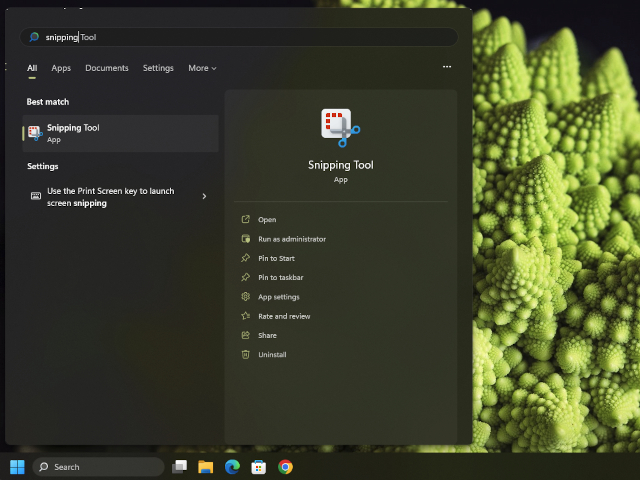Image resolution: width=640 pixels, height=480 pixels.
Task: Open Snipping Tool from the Best match result
Action: (120, 133)
